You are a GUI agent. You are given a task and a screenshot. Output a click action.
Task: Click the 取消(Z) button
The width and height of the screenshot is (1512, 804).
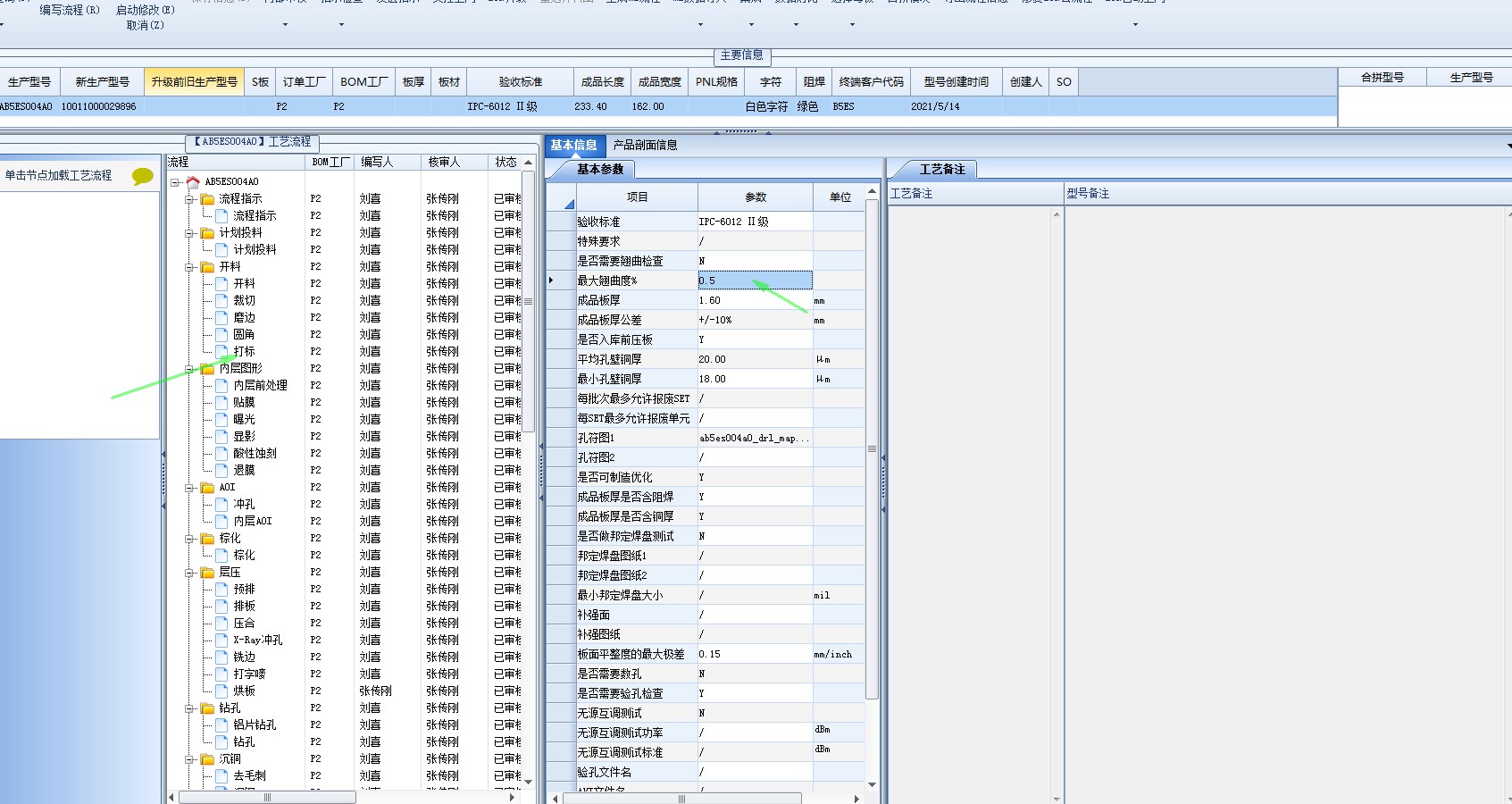tap(146, 25)
